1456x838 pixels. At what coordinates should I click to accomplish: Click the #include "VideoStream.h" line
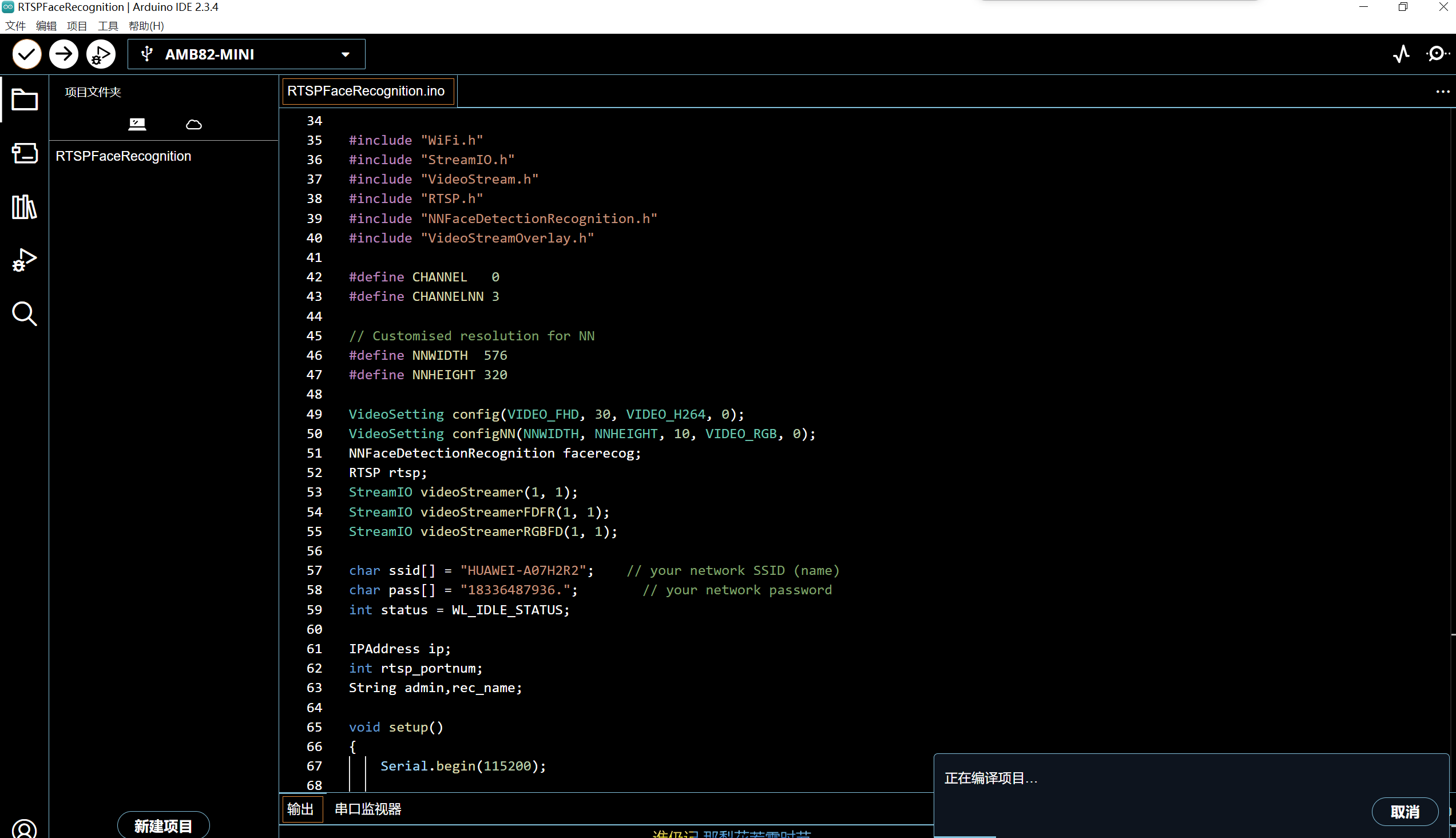click(444, 179)
